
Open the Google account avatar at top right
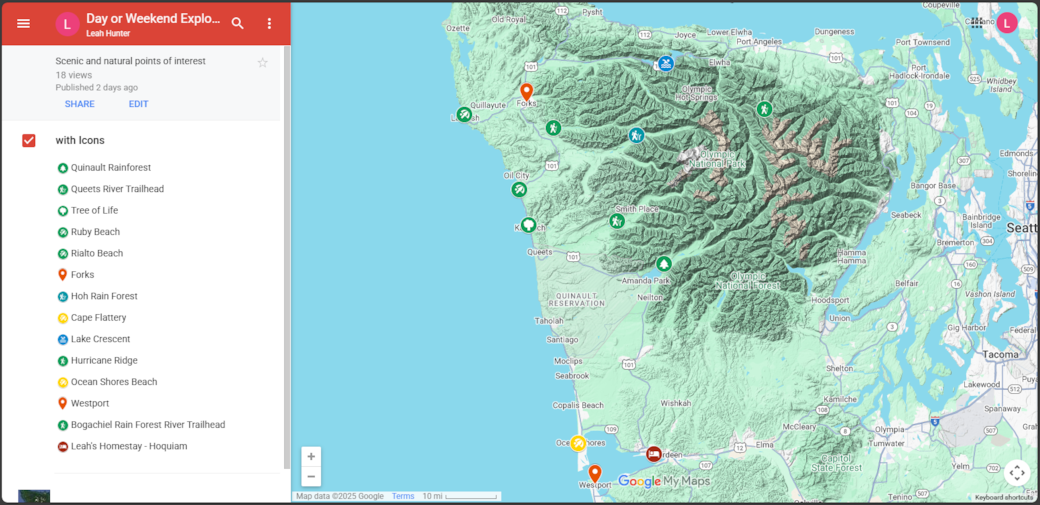click(x=1006, y=23)
